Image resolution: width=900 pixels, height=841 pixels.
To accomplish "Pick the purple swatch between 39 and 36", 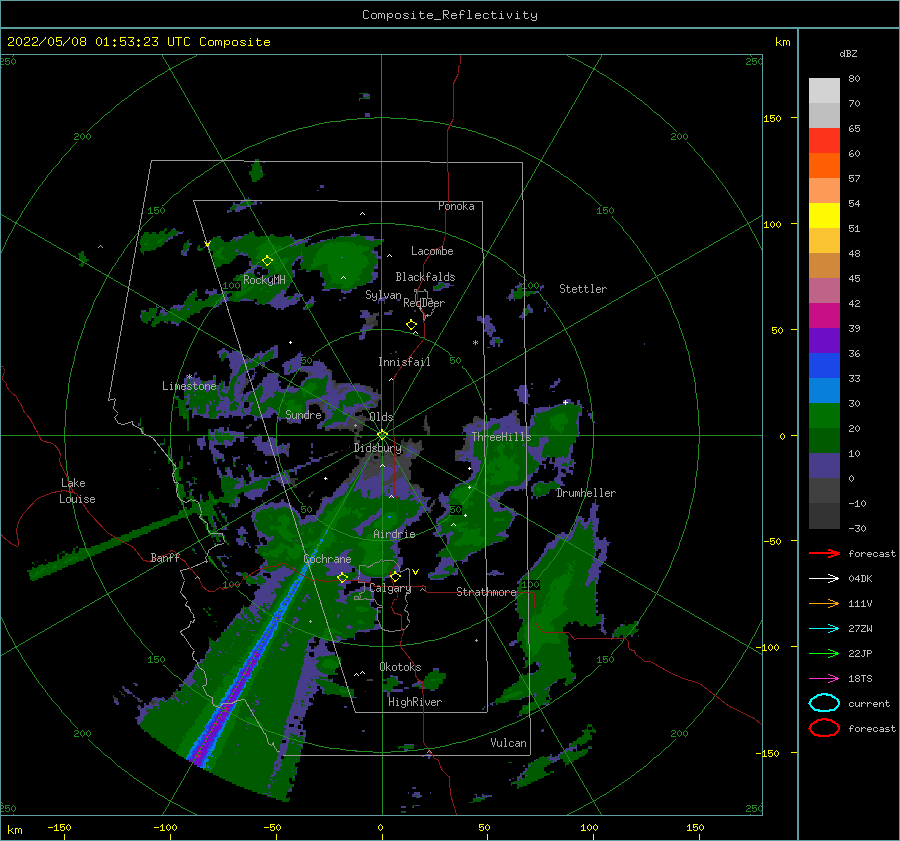I will click(824, 340).
